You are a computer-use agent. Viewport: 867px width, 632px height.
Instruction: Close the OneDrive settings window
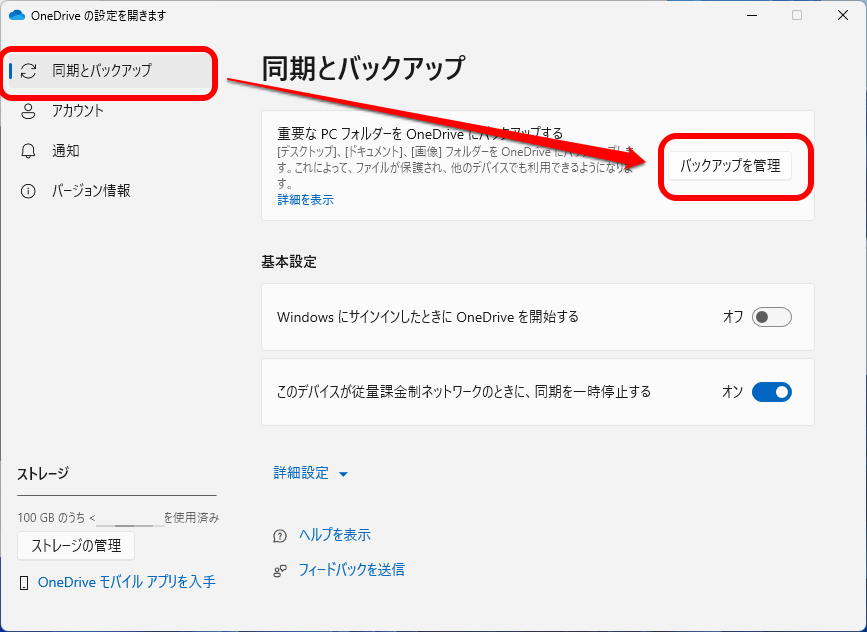843,15
